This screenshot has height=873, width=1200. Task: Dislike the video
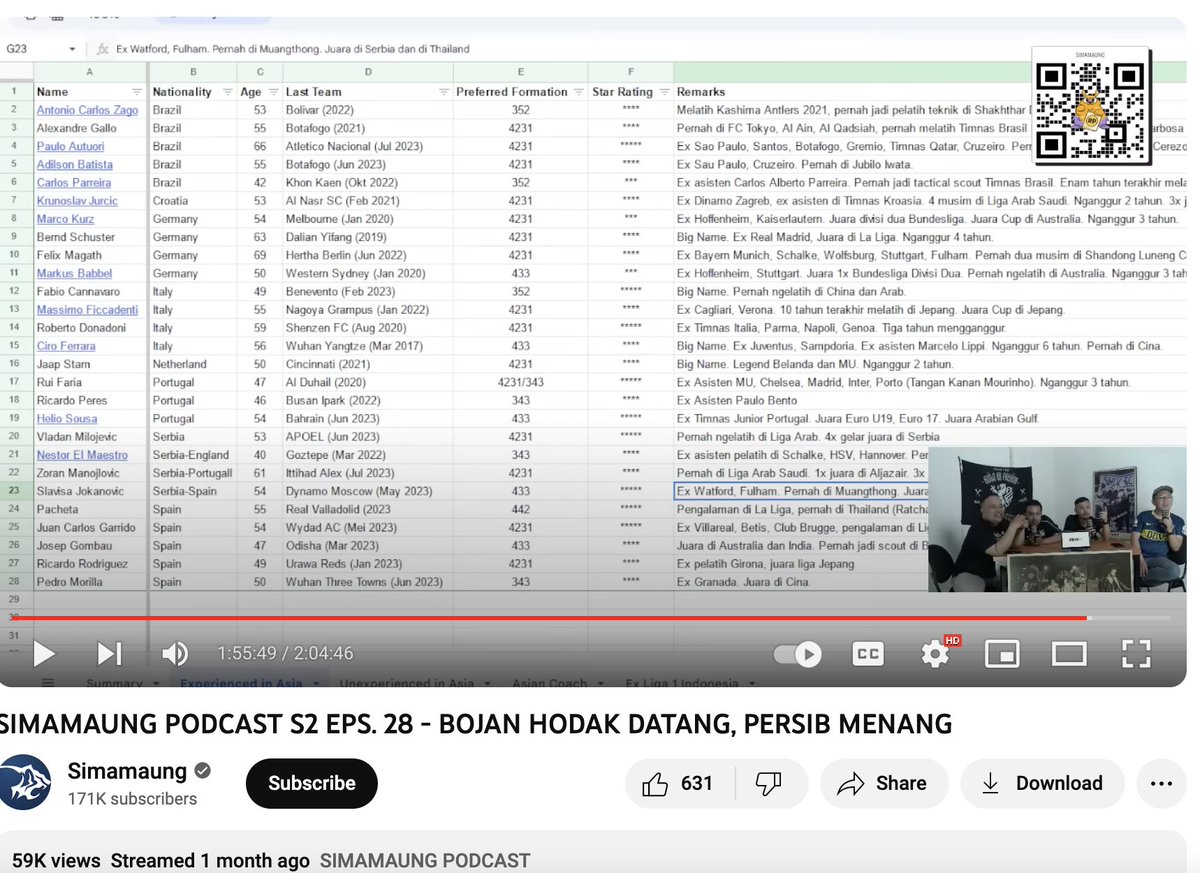768,783
